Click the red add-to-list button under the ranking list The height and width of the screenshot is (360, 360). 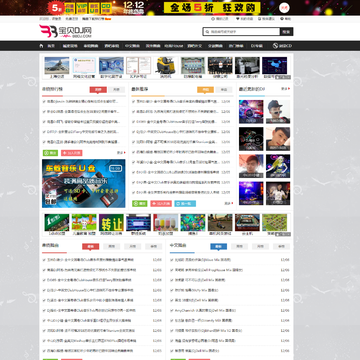[x=72, y=153]
